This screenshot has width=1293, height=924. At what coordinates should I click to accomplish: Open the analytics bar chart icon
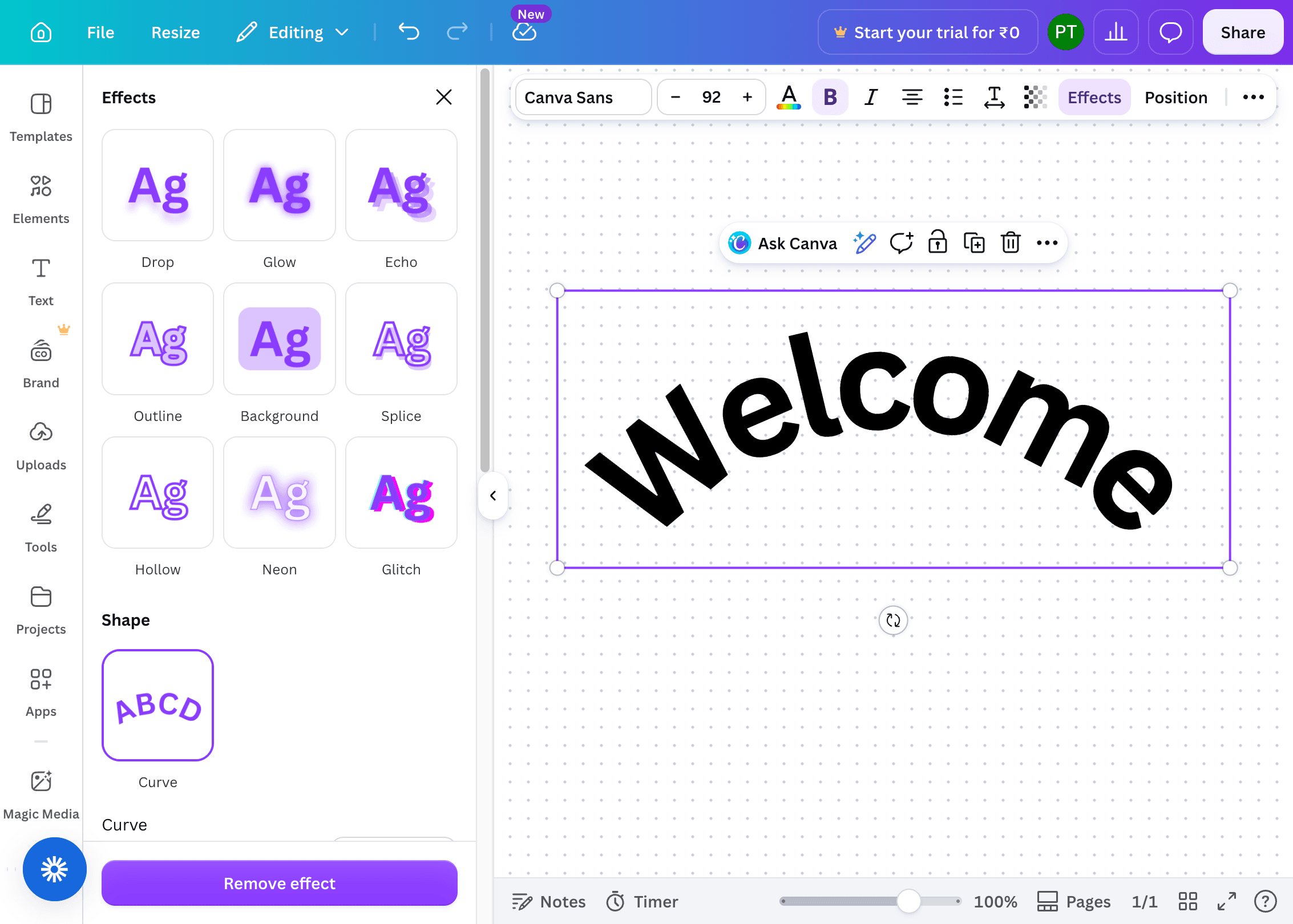(1116, 33)
